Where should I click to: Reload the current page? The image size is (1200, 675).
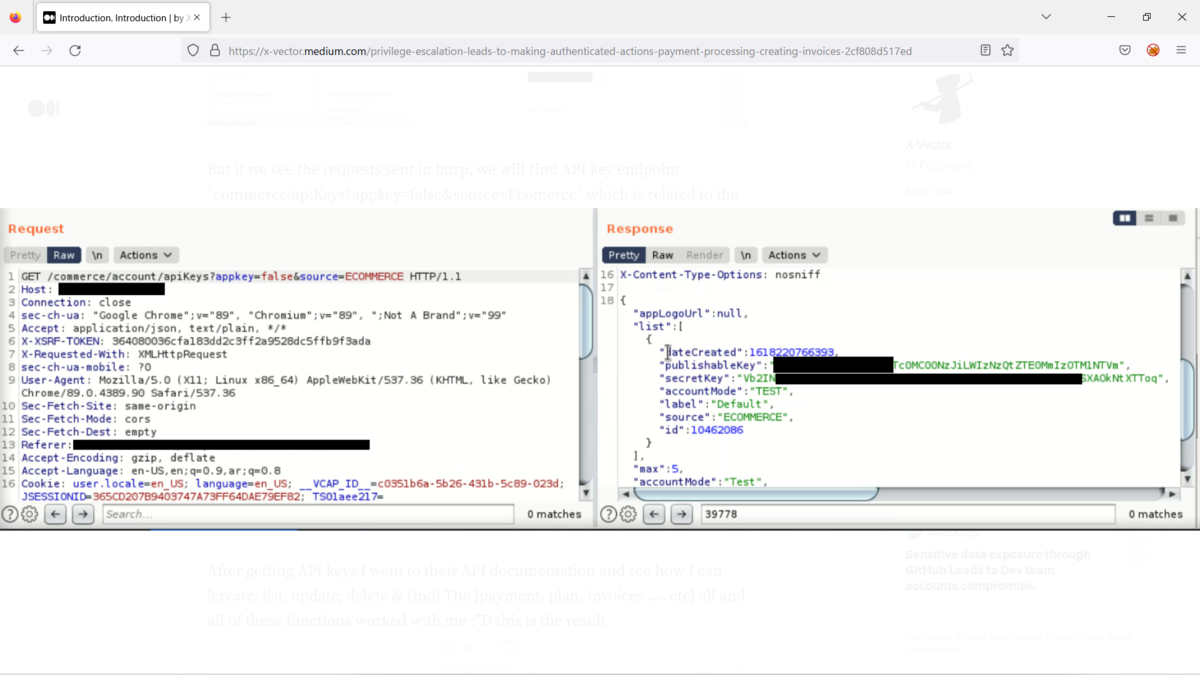coord(75,50)
